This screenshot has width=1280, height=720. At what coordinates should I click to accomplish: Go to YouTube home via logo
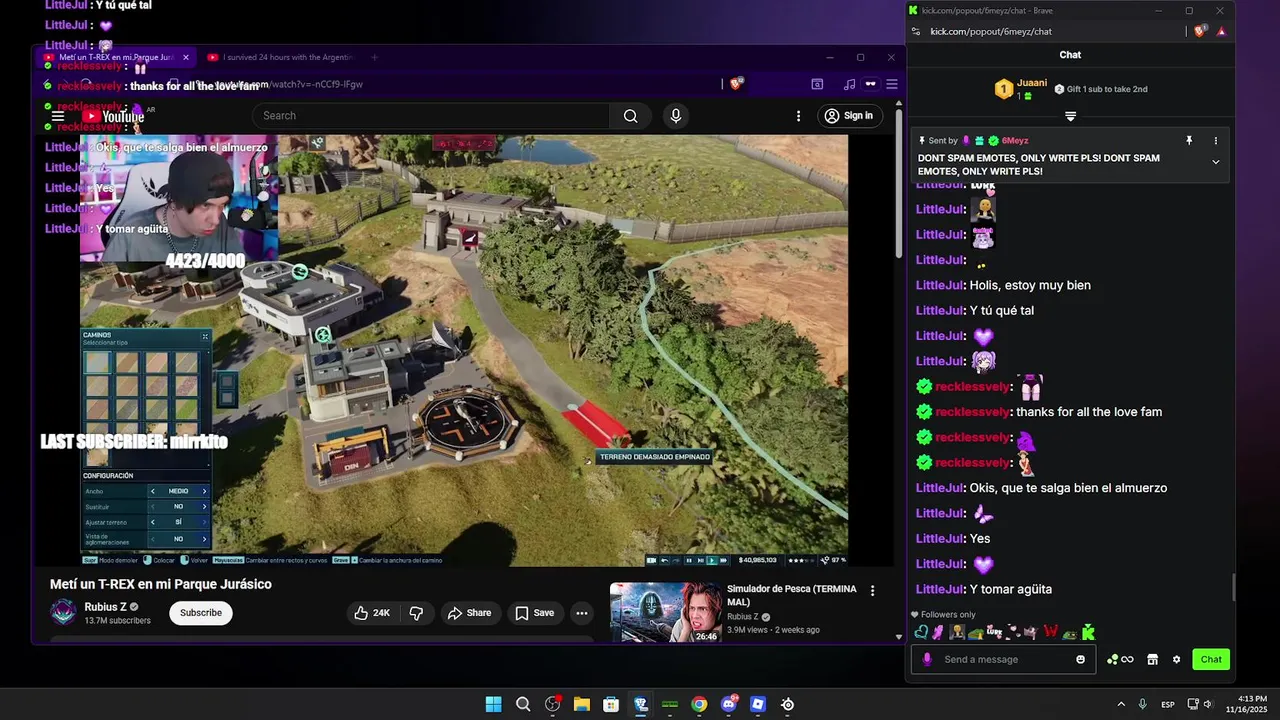coord(113,116)
